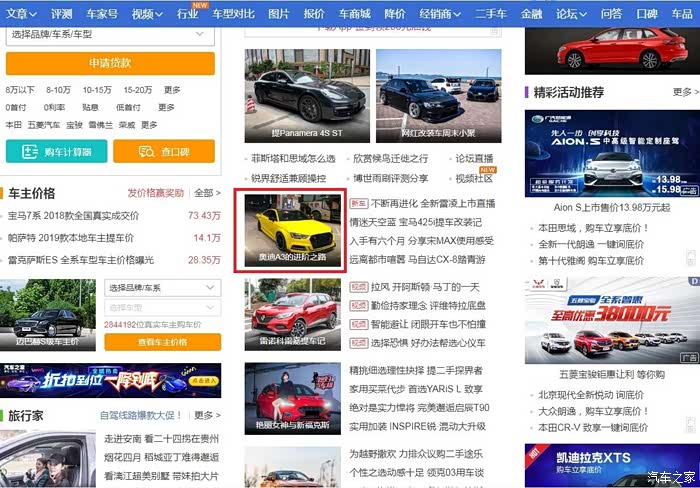Click the 视频 tag icon beside 拉风 开踏斯
This screenshot has width=700, height=488.
pos(358,287)
